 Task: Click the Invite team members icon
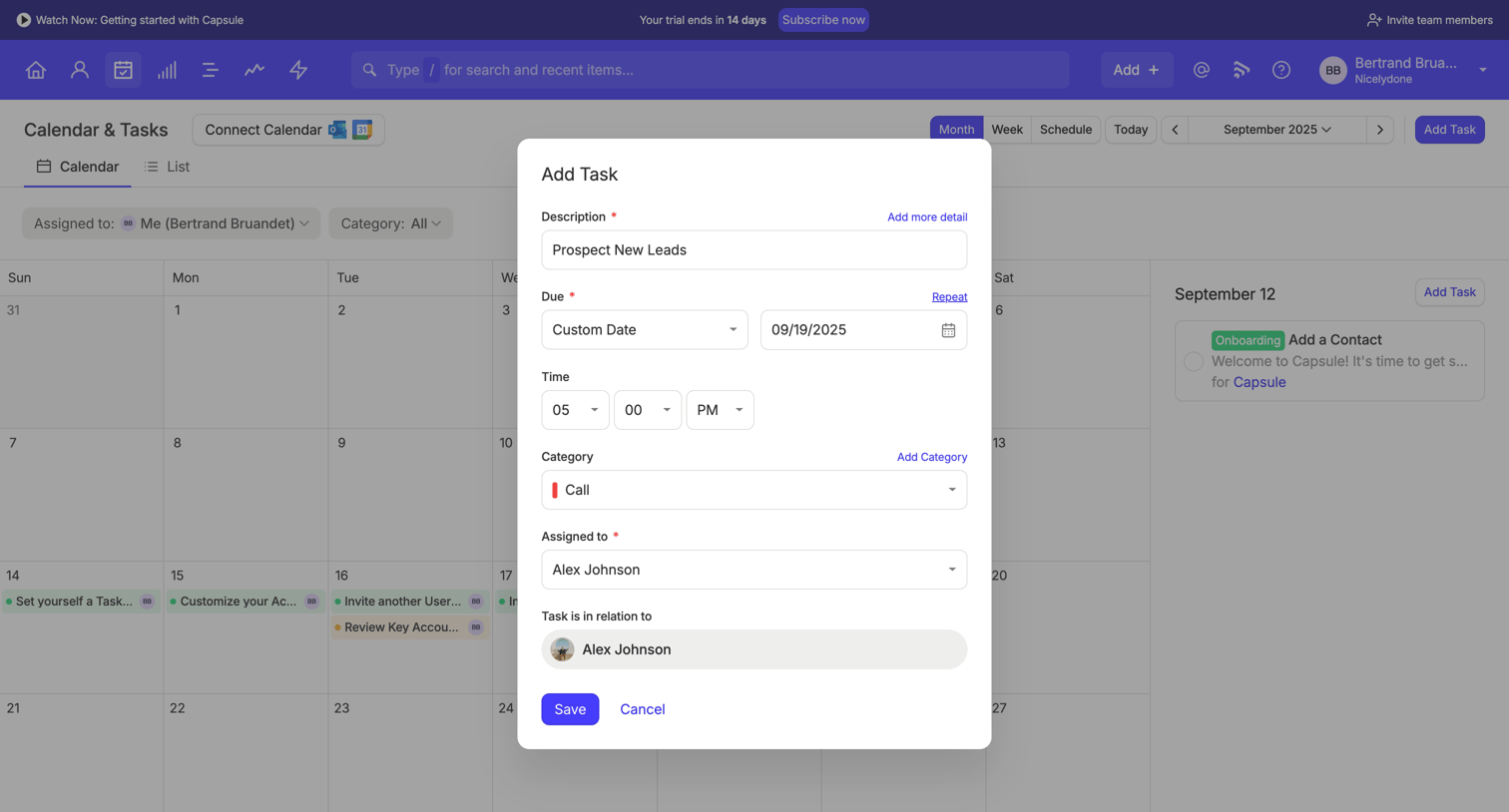point(1374,20)
